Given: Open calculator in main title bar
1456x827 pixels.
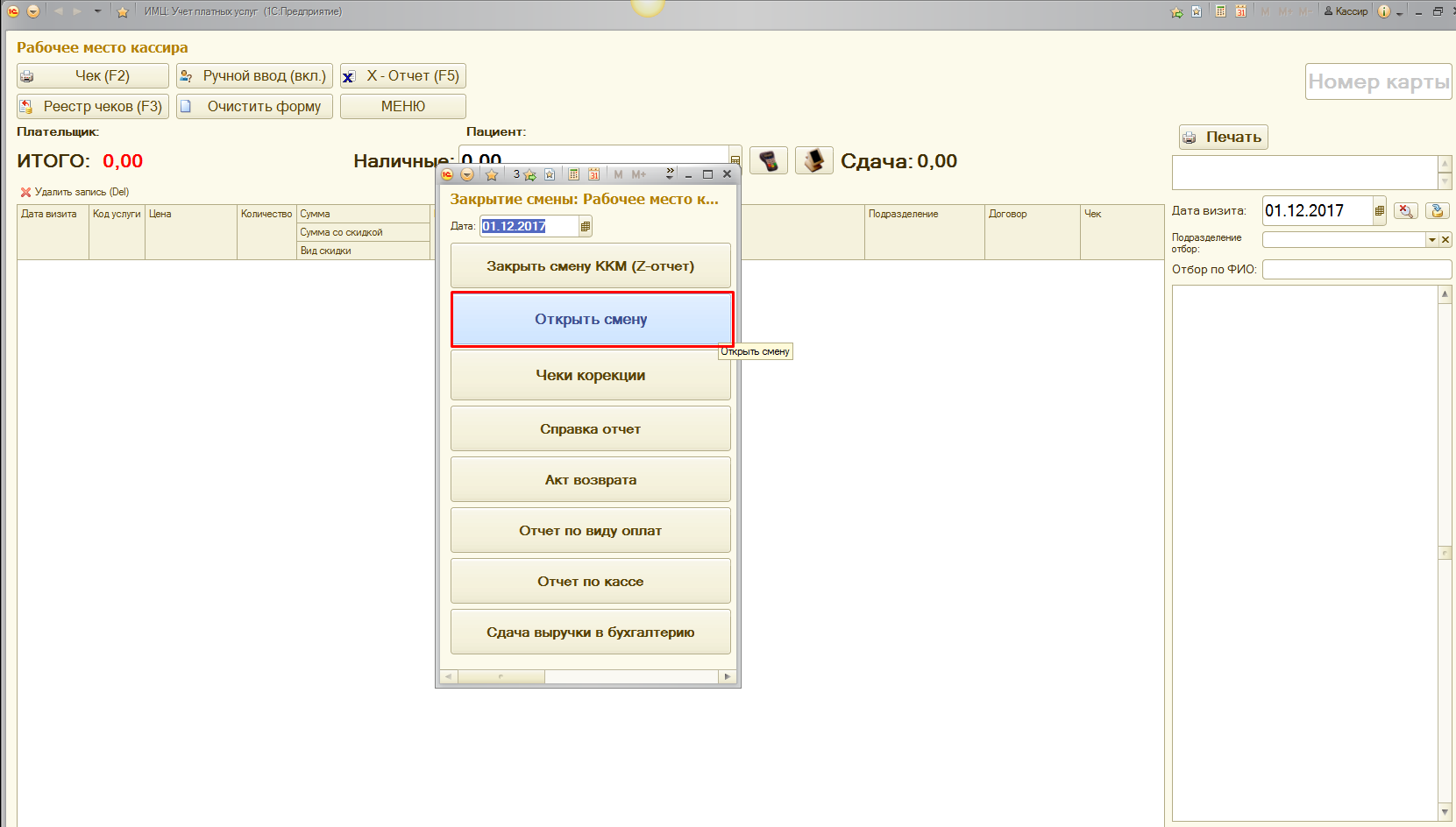Looking at the screenshot, I should pos(1220,11).
